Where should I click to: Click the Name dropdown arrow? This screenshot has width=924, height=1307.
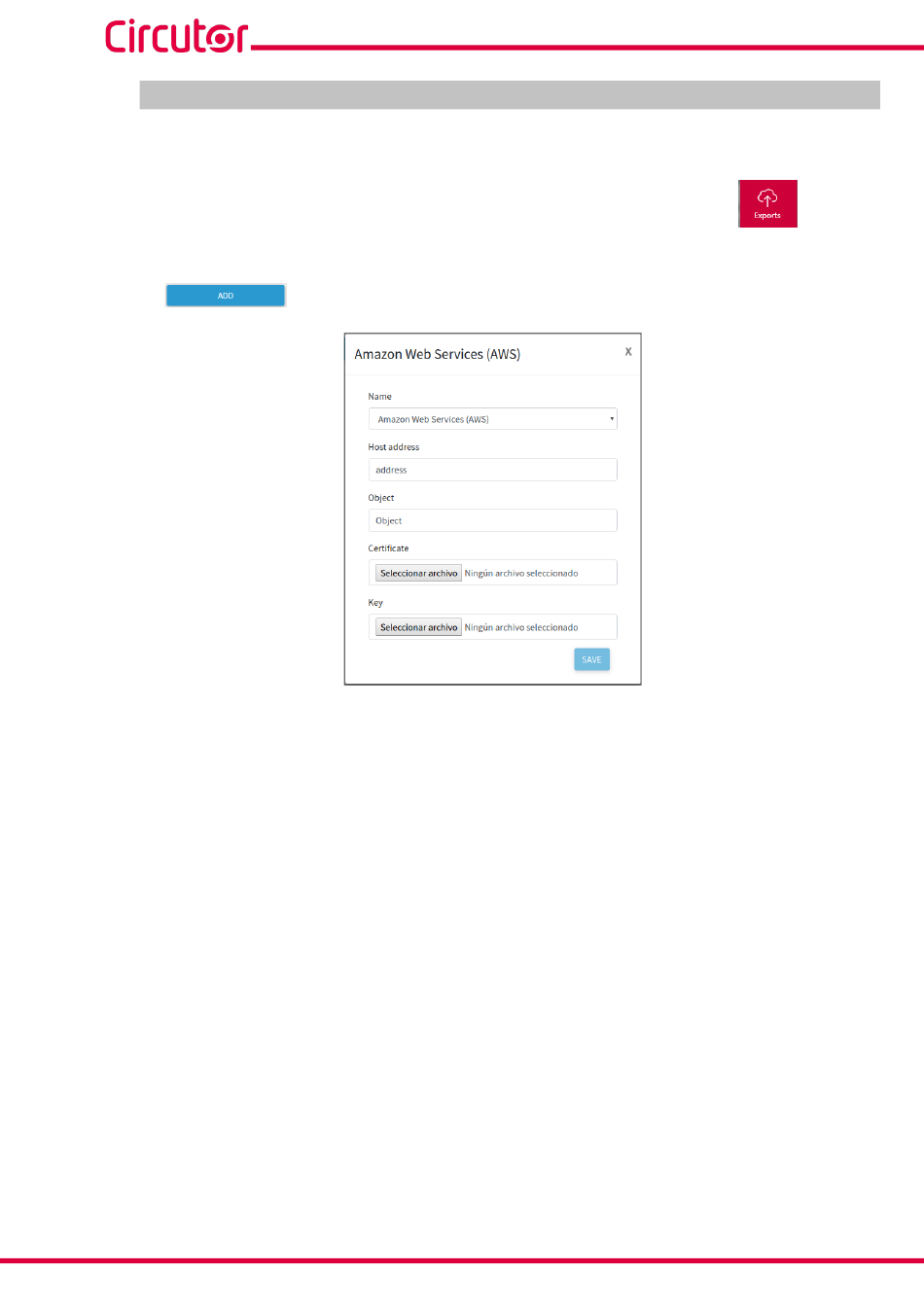pos(612,419)
